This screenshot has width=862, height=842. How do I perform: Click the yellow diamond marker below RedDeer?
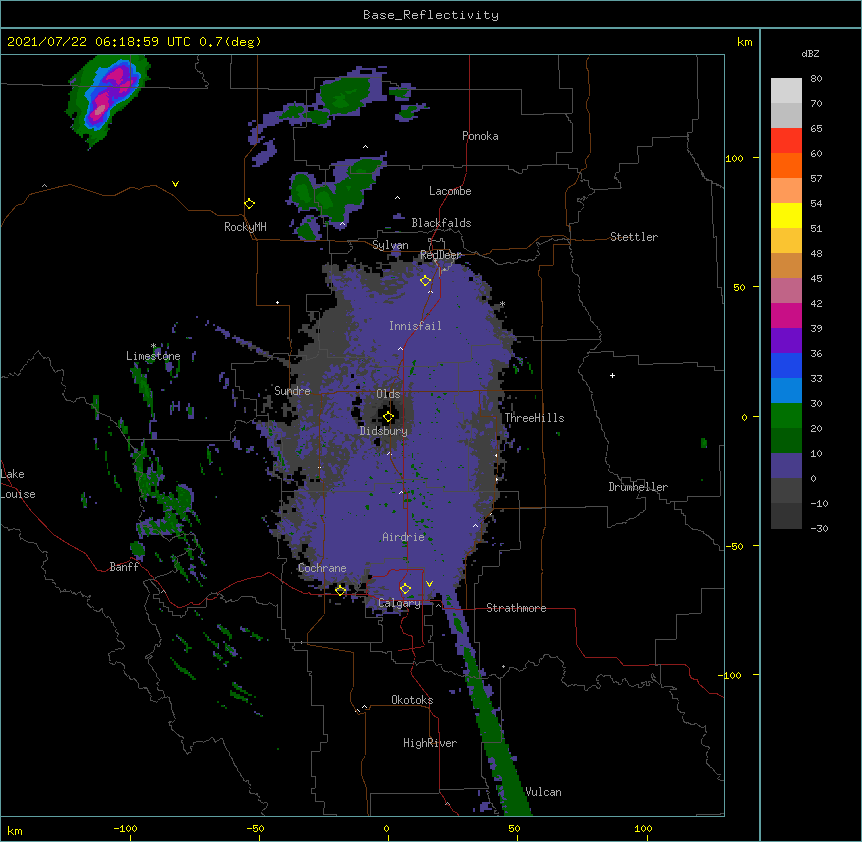[x=425, y=281]
